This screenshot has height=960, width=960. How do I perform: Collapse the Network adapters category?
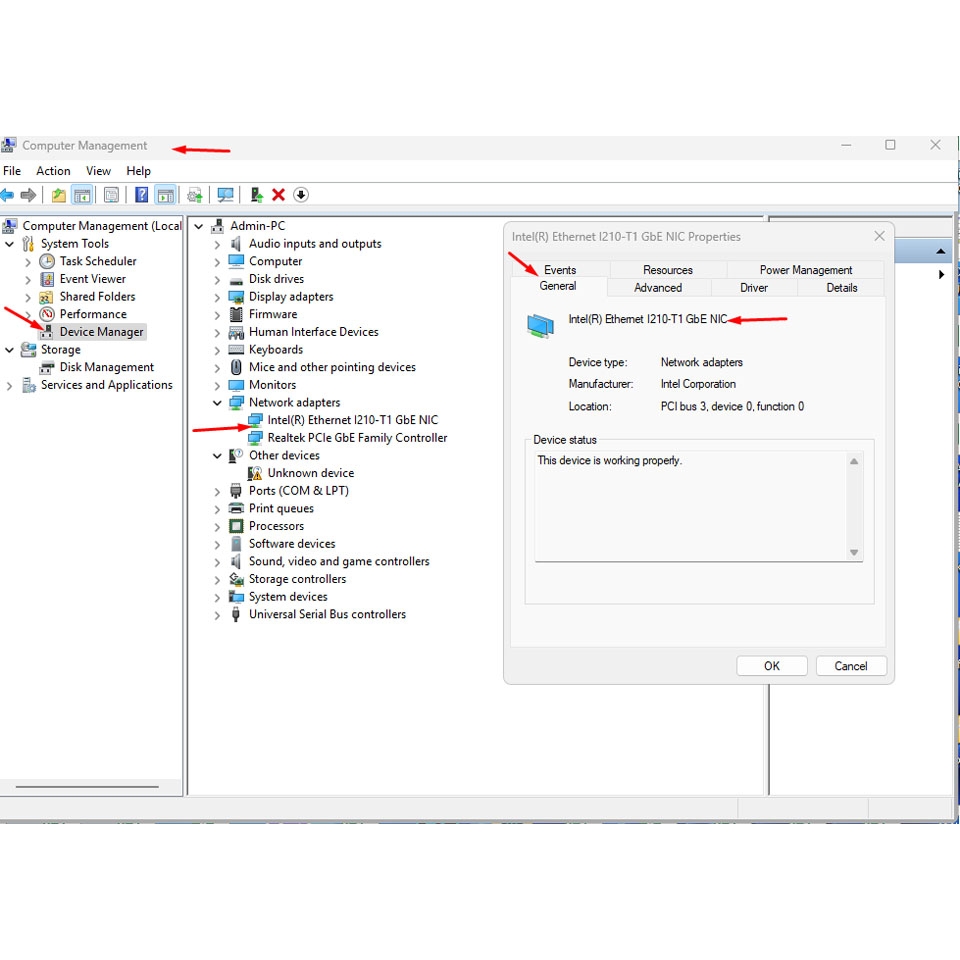(217, 403)
